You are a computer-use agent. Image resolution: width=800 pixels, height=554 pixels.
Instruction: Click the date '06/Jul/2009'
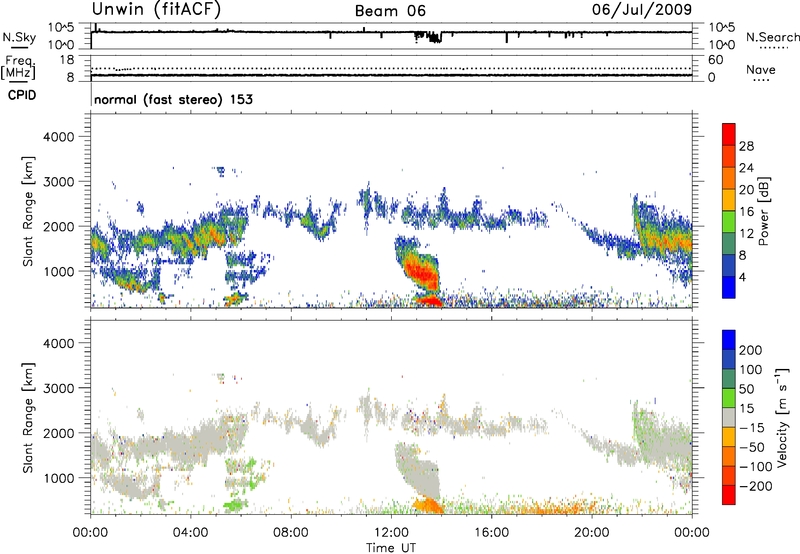point(642,9)
